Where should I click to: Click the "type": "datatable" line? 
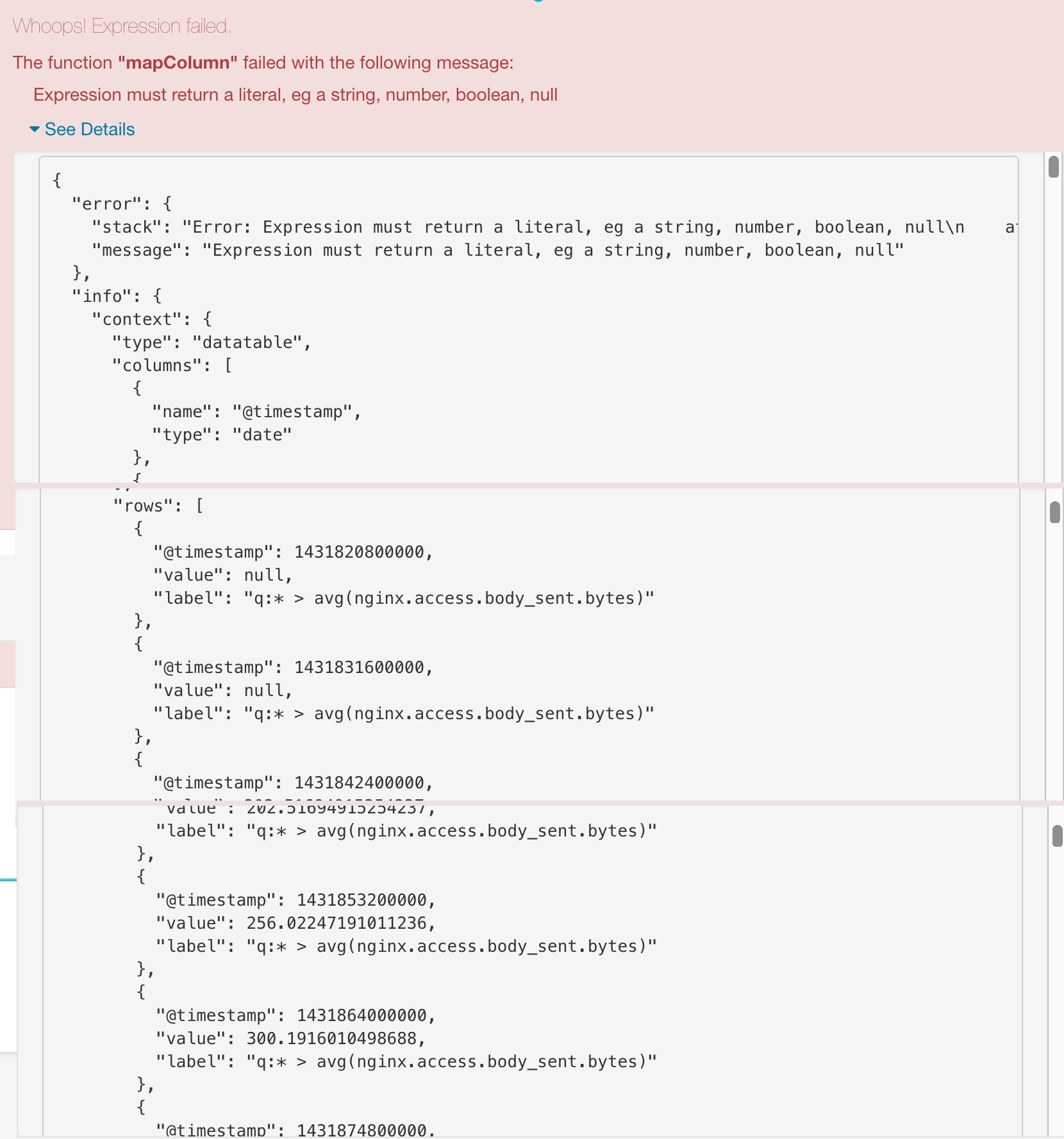pyautogui.click(x=212, y=342)
